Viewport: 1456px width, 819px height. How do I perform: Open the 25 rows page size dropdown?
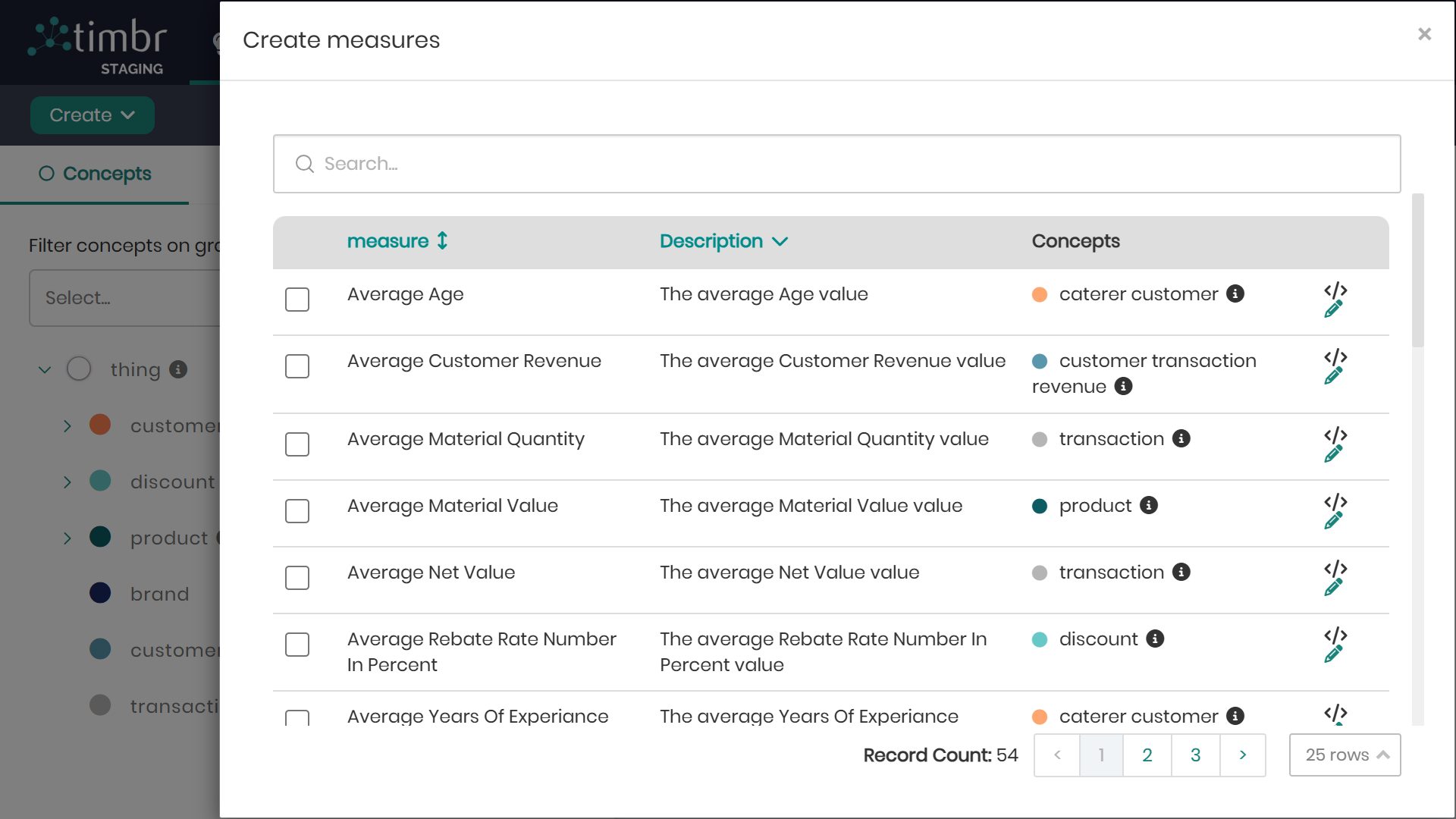[x=1345, y=755]
